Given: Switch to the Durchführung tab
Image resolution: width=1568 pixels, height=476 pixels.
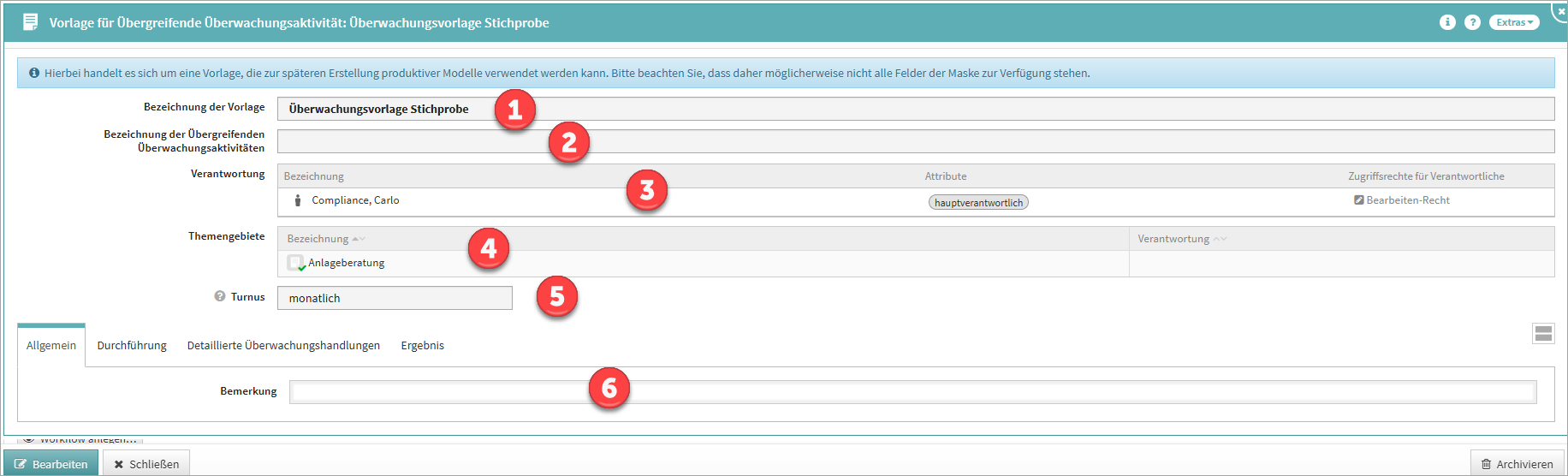Looking at the screenshot, I should click(132, 346).
